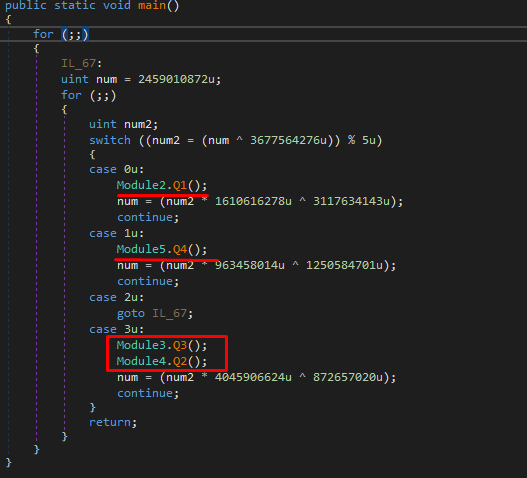
Task: Go to the Q1 method call
Action: [179, 185]
